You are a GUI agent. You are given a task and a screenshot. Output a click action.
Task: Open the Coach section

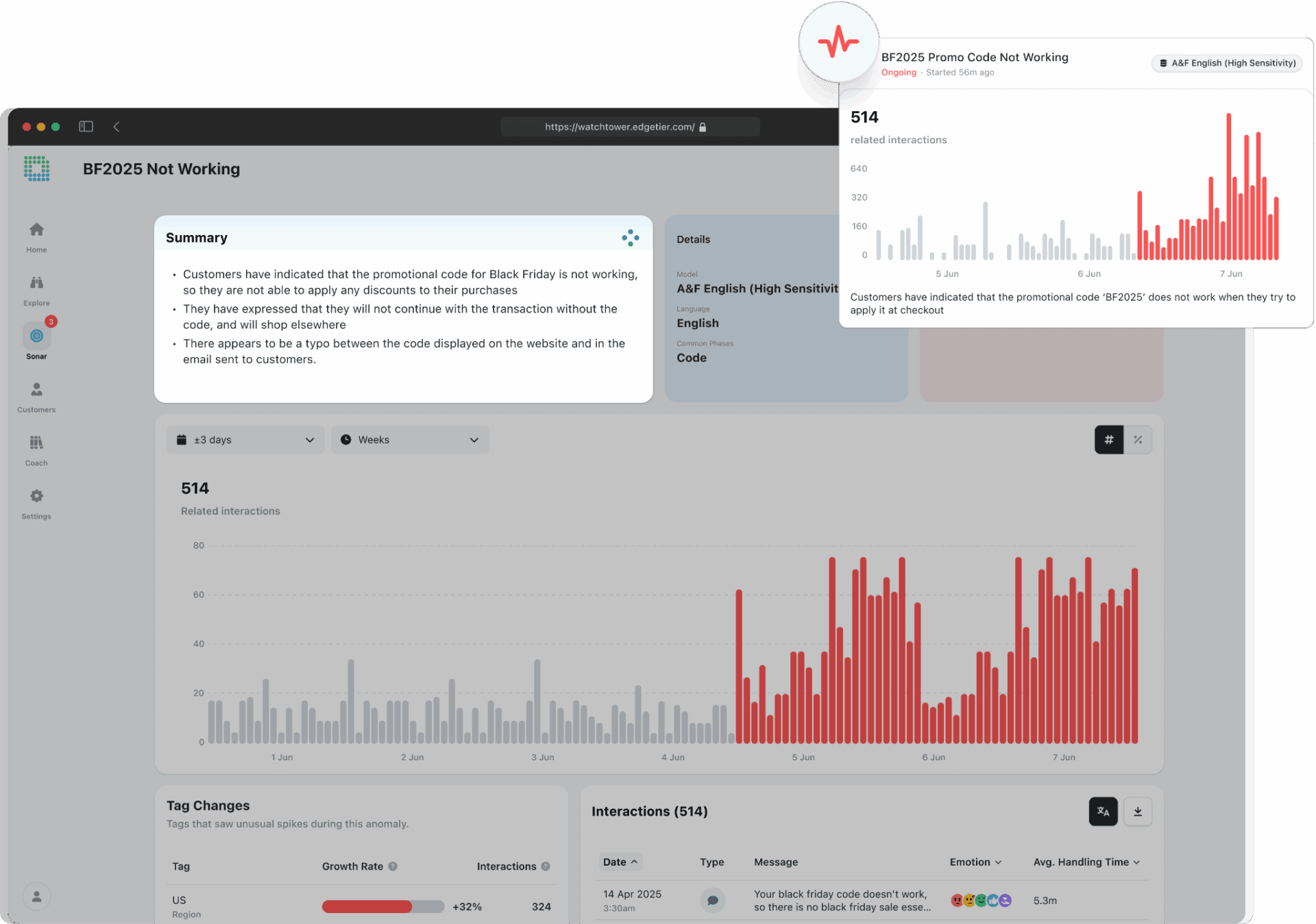(36, 450)
